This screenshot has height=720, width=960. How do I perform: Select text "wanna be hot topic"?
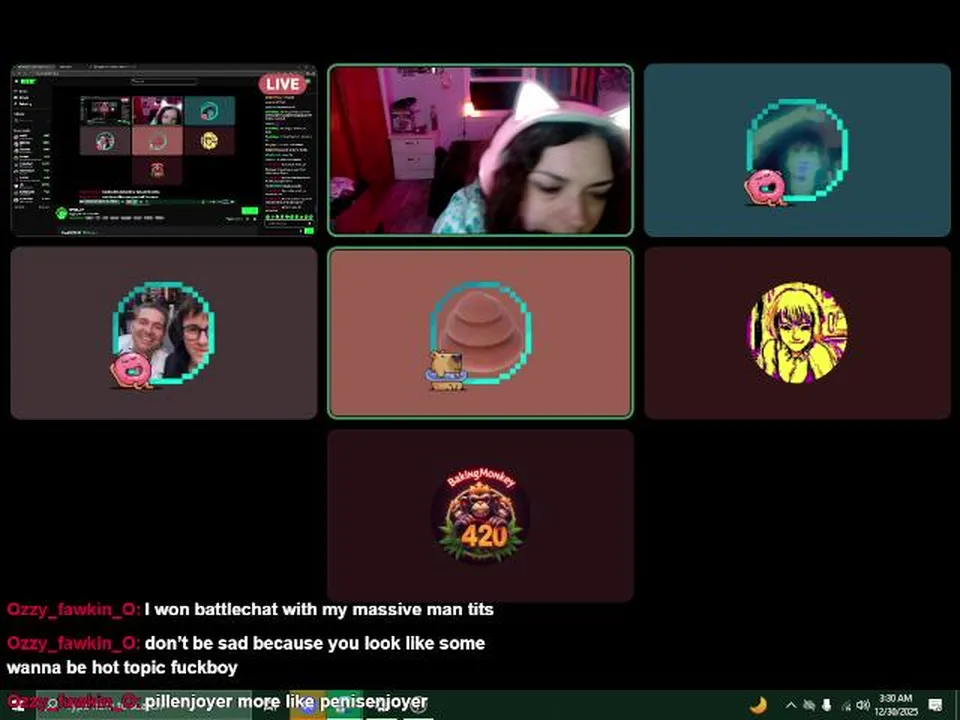click(x=86, y=667)
